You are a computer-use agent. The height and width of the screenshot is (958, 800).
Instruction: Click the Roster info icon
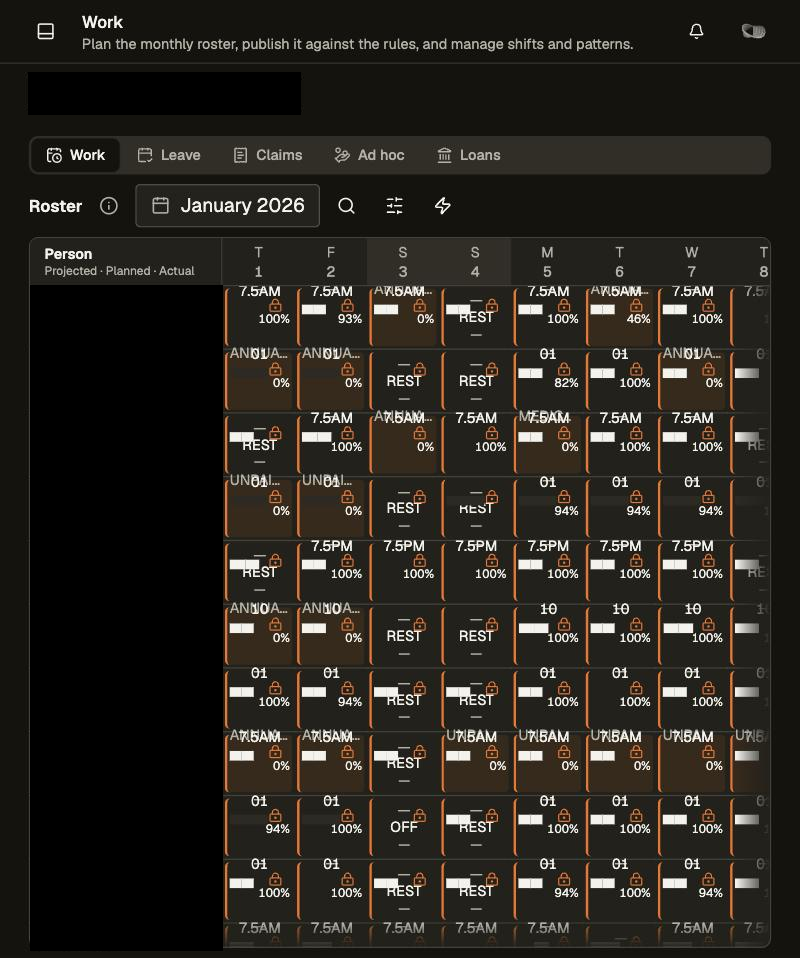click(x=109, y=206)
